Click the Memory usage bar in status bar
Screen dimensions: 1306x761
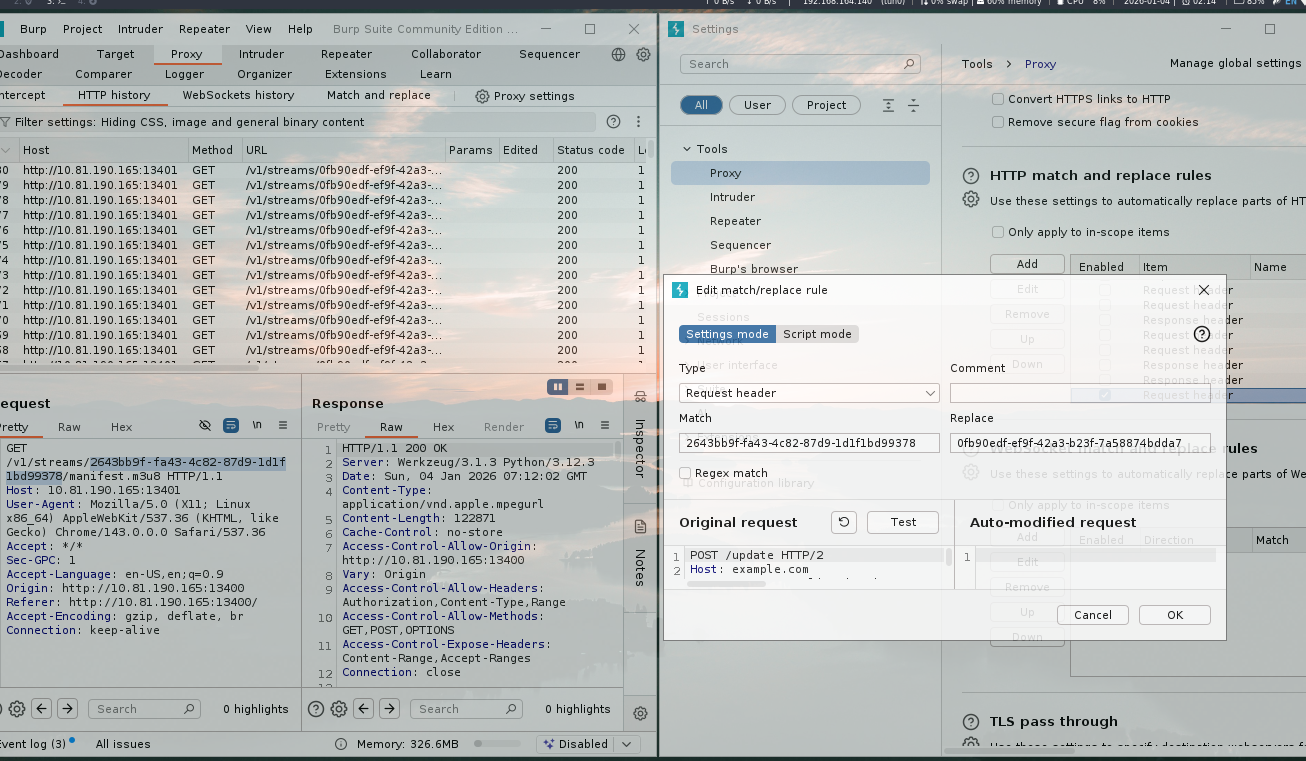click(x=497, y=744)
